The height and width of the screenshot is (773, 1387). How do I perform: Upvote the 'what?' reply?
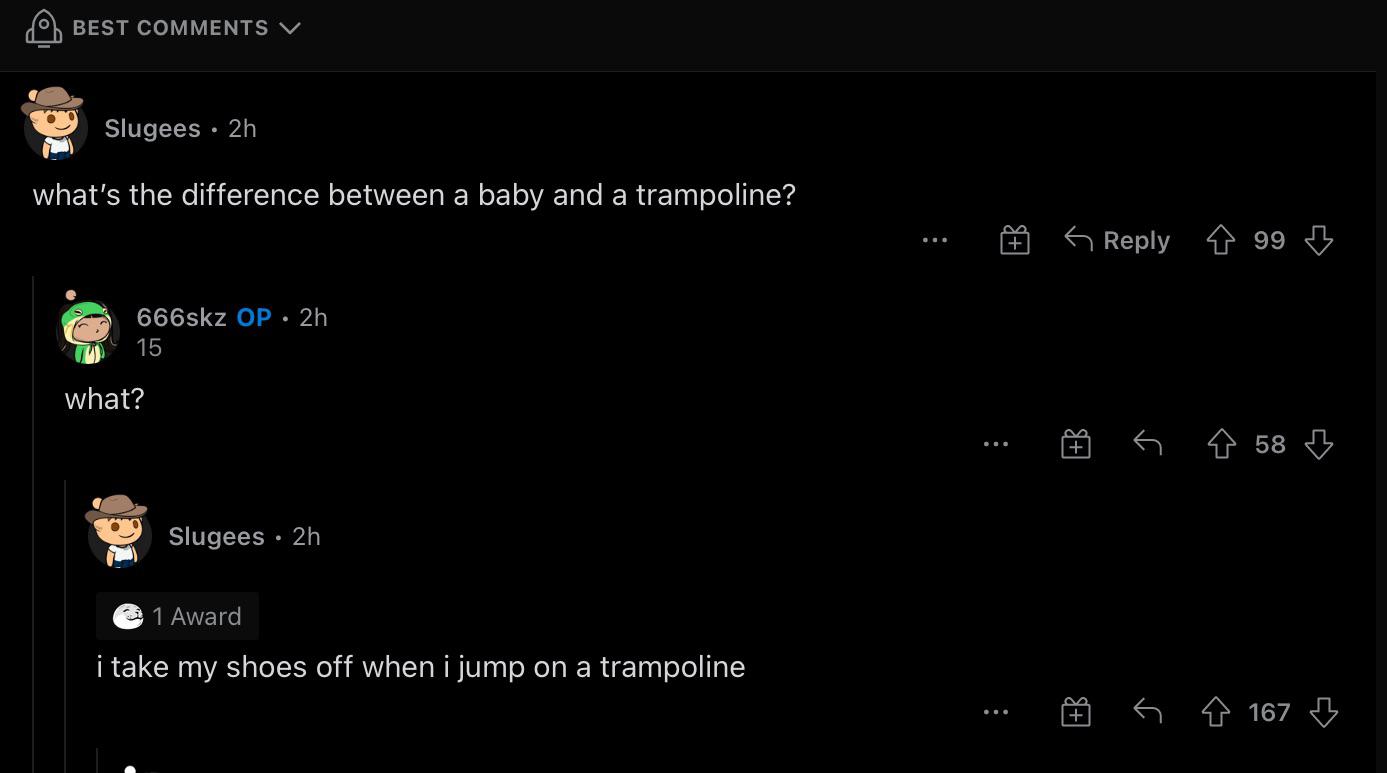point(1221,443)
